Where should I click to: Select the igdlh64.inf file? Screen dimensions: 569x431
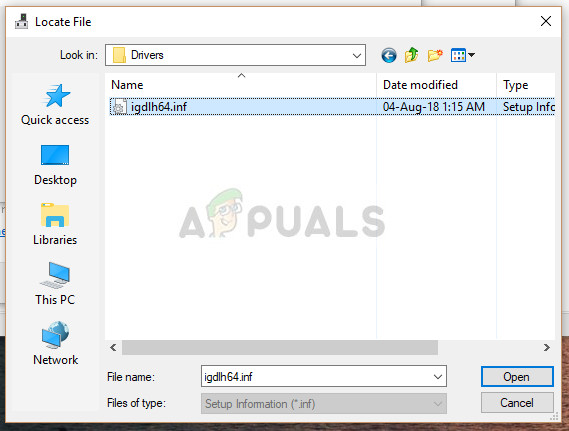[332, 107]
